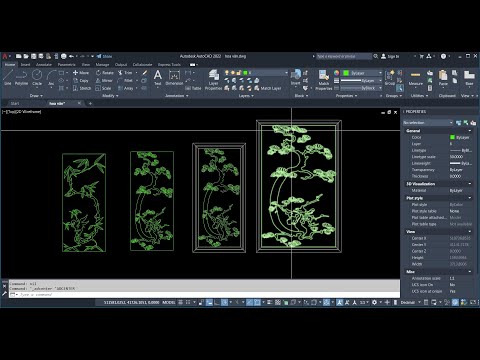Click the Measure tool
This screenshot has height=360, width=480.
coord(415,78)
